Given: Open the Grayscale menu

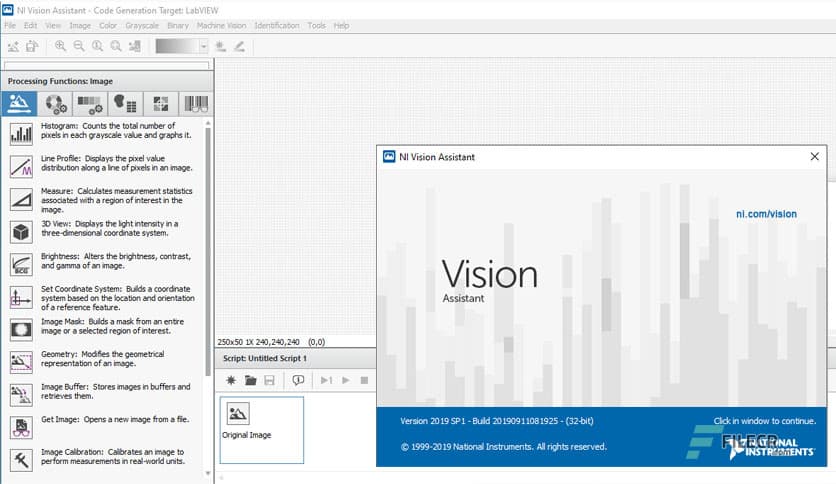Looking at the screenshot, I should 142,26.
